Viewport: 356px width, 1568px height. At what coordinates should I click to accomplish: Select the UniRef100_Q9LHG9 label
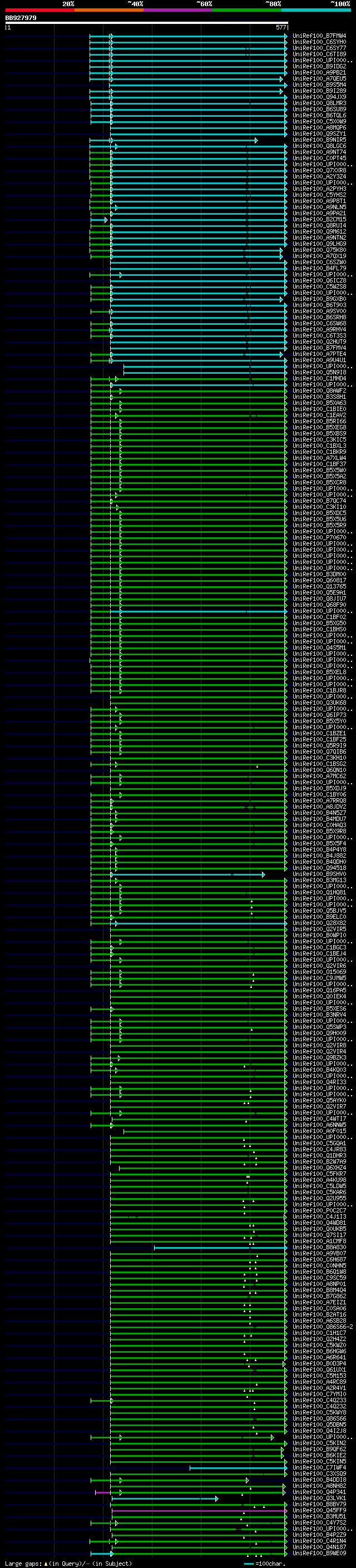(319, 244)
